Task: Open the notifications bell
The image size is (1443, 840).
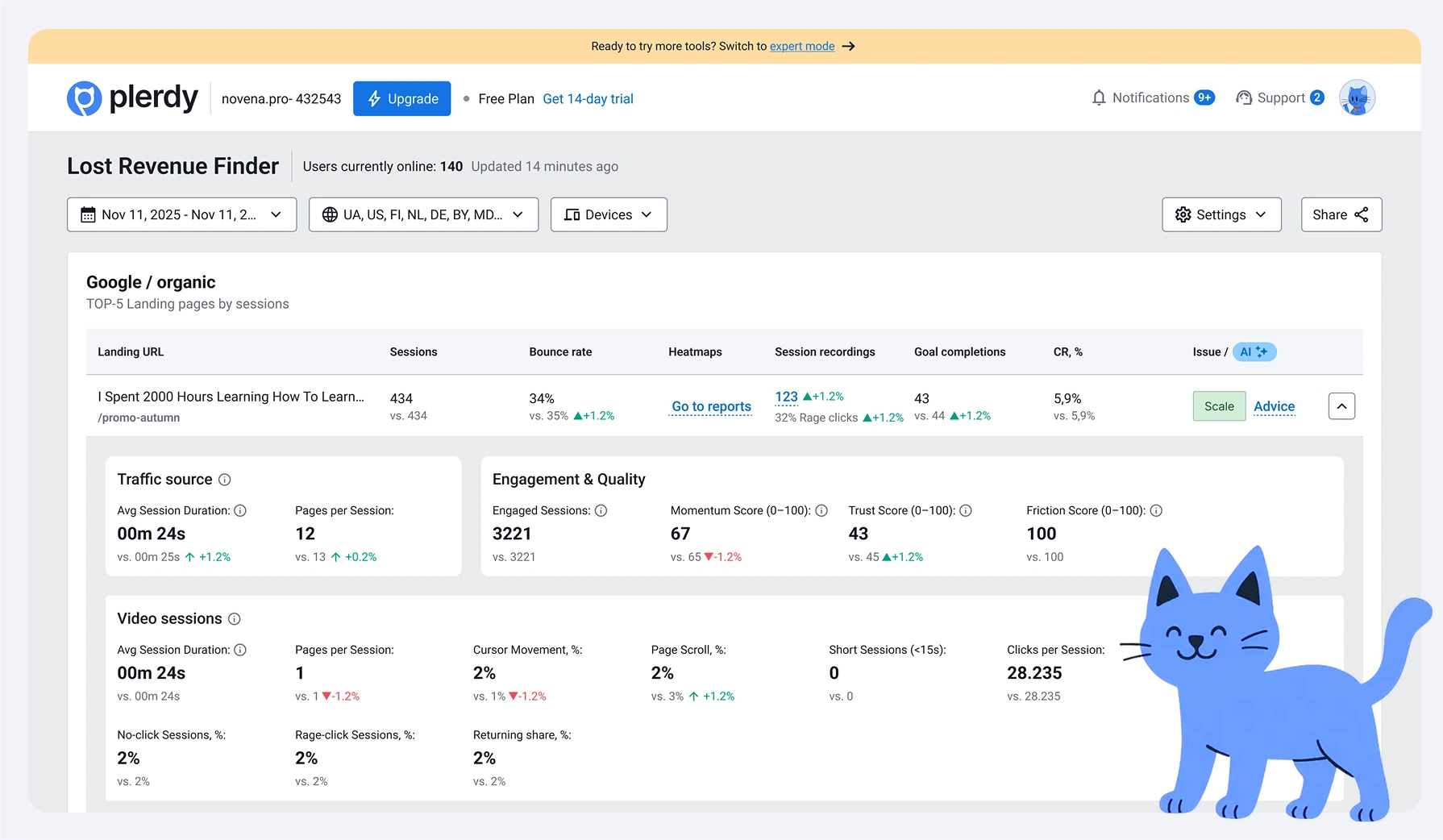Action: [x=1099, y=97]
